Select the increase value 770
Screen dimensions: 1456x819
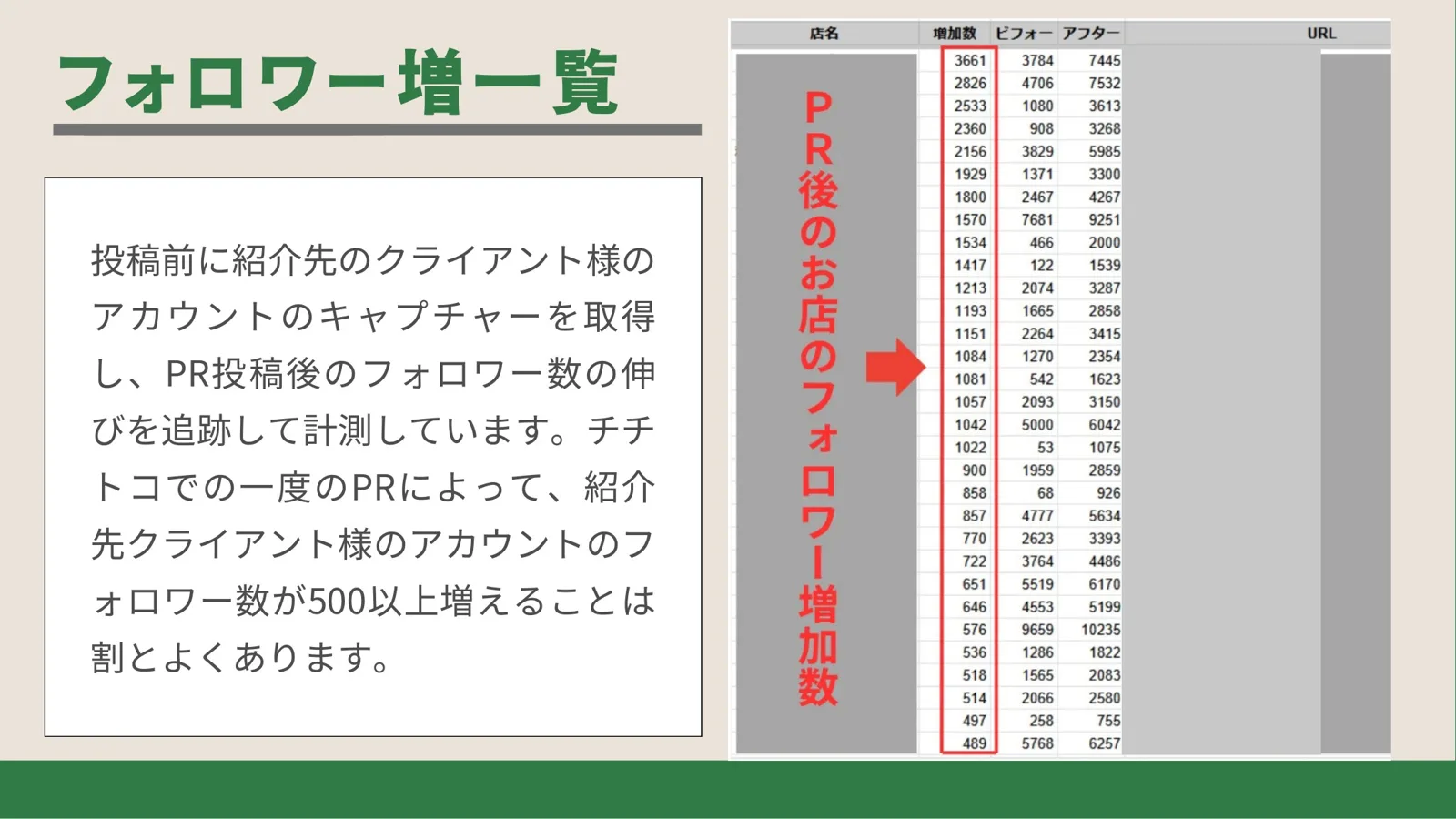pyautogui.click(x=974, y=538)
